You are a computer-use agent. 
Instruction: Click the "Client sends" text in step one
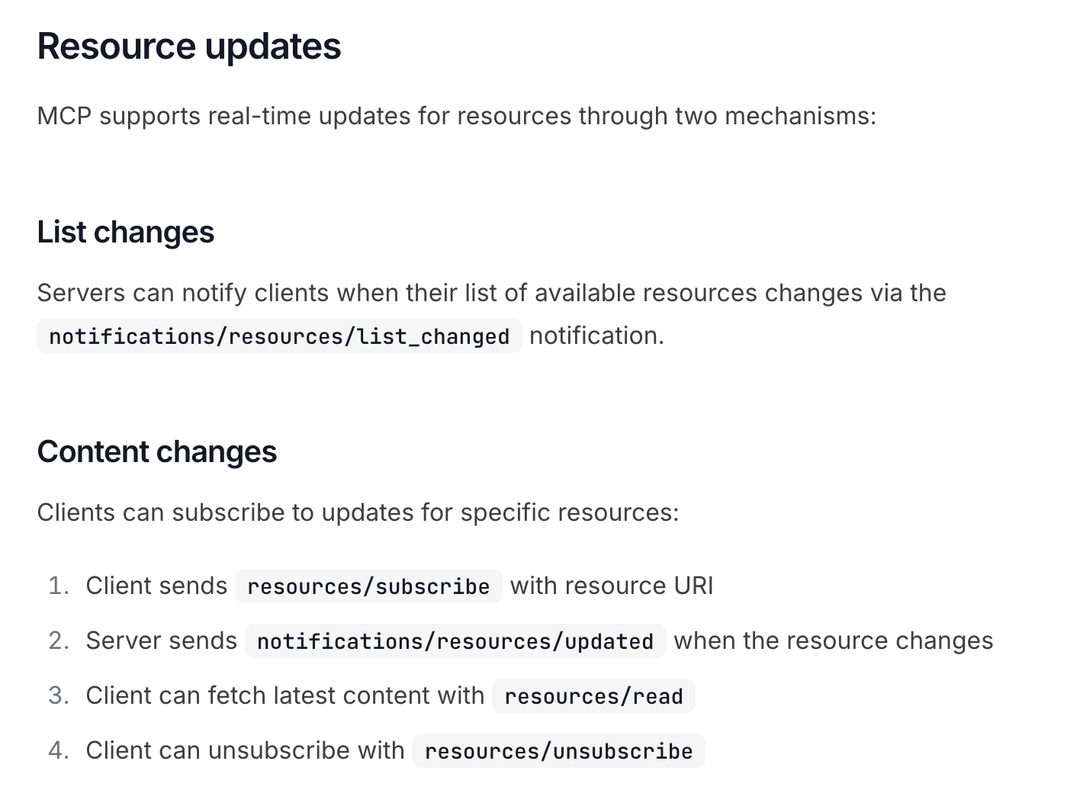coord(156,586)
